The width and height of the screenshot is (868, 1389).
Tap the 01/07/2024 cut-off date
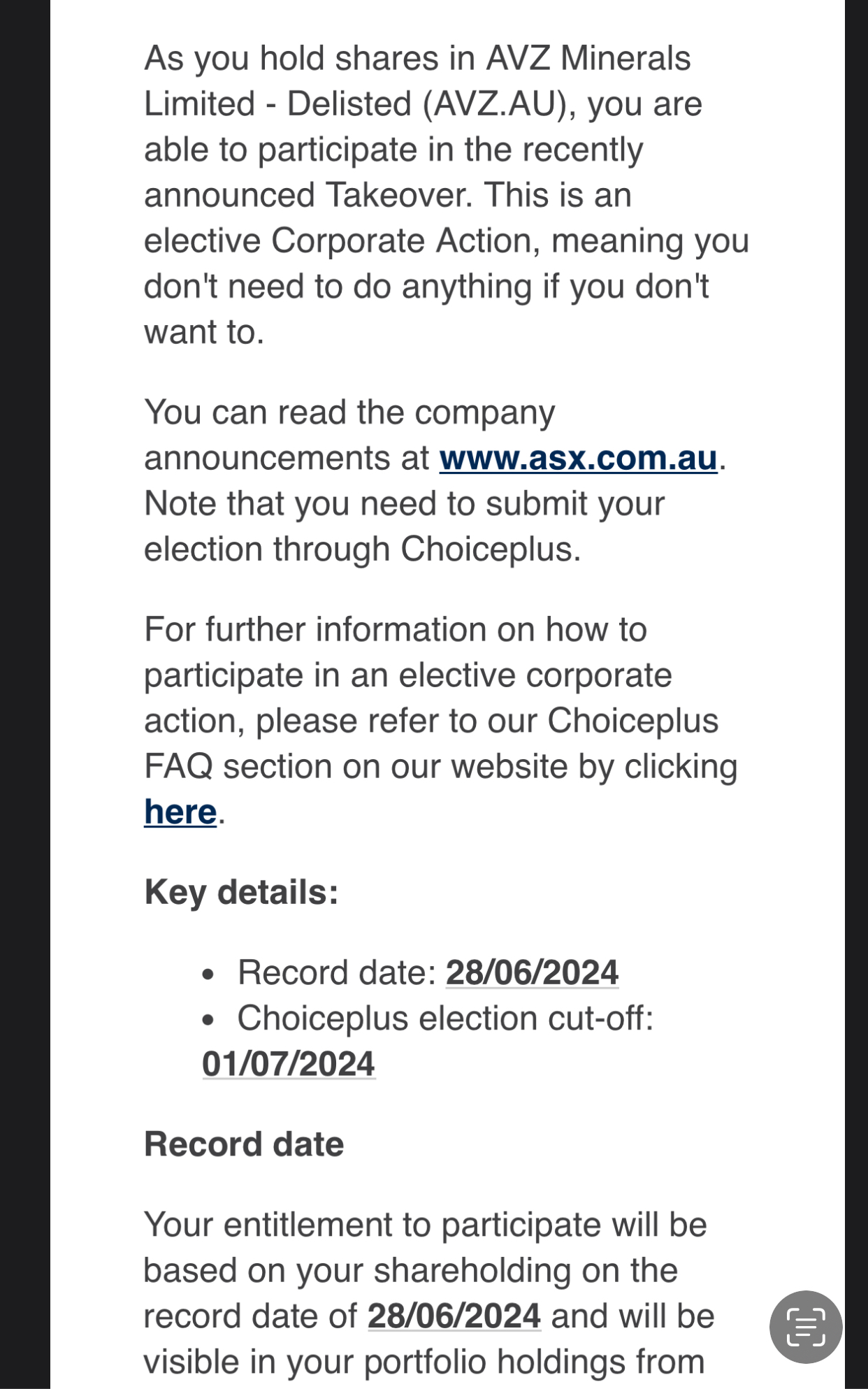(x=289, y=1064)
